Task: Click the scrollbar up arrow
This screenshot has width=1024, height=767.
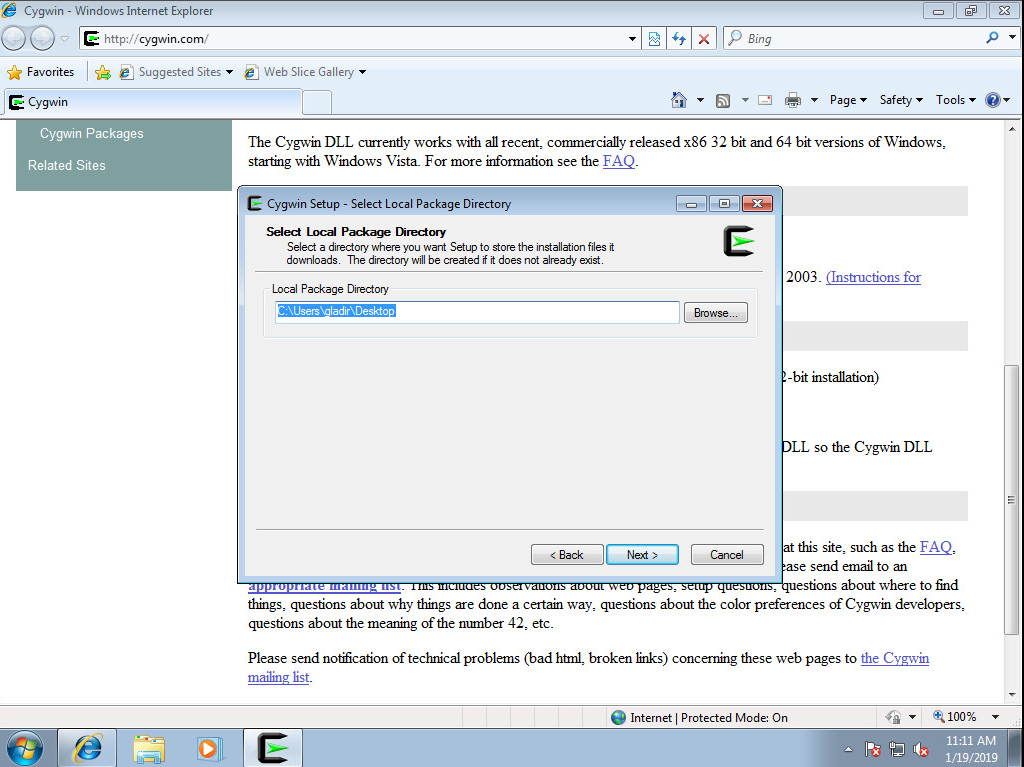Action: (1012, 129)
